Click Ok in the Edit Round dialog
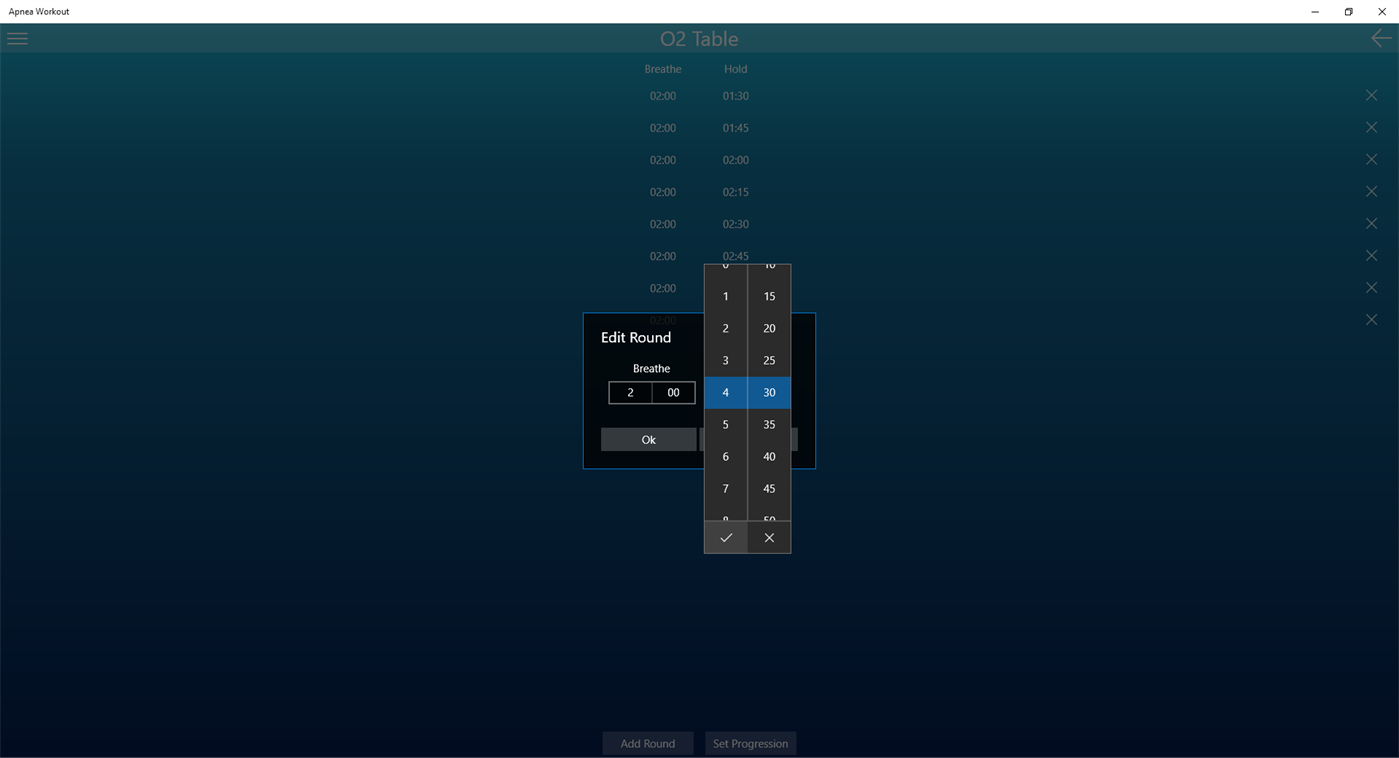 648,438
